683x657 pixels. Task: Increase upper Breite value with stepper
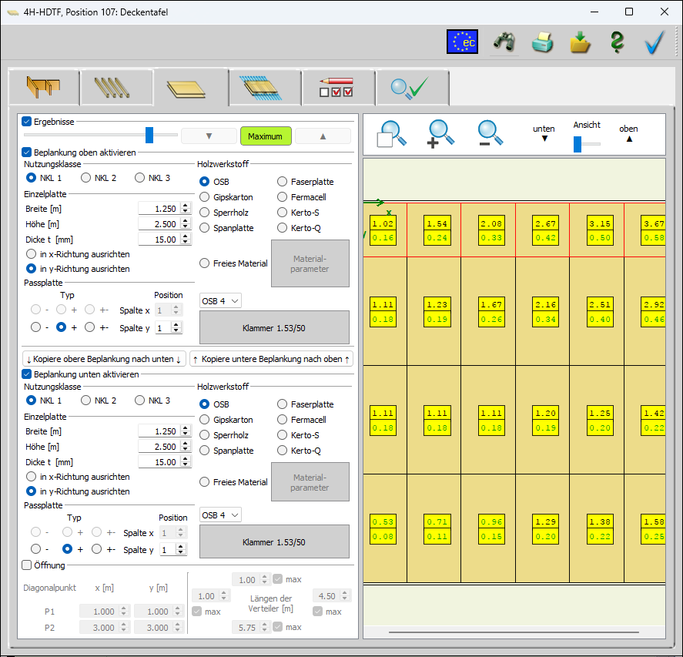click(186, 206)
